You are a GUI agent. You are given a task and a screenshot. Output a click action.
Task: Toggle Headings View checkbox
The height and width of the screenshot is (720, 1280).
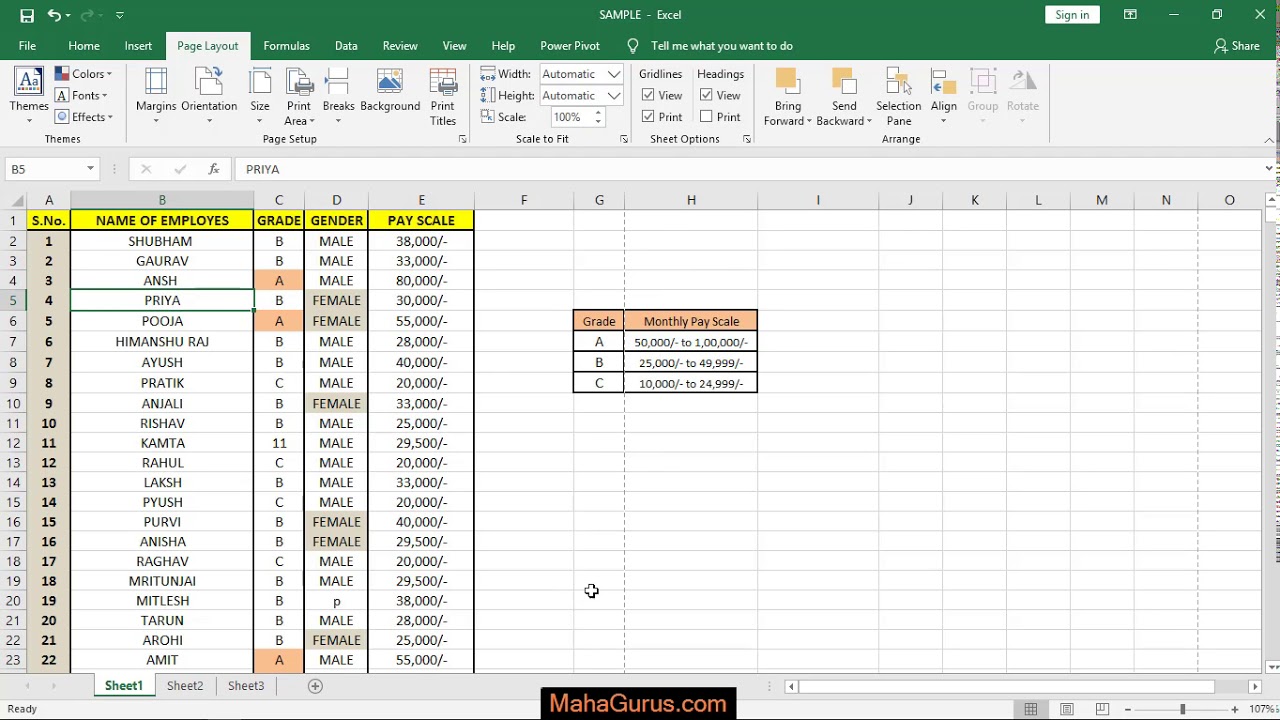point(707,95)
